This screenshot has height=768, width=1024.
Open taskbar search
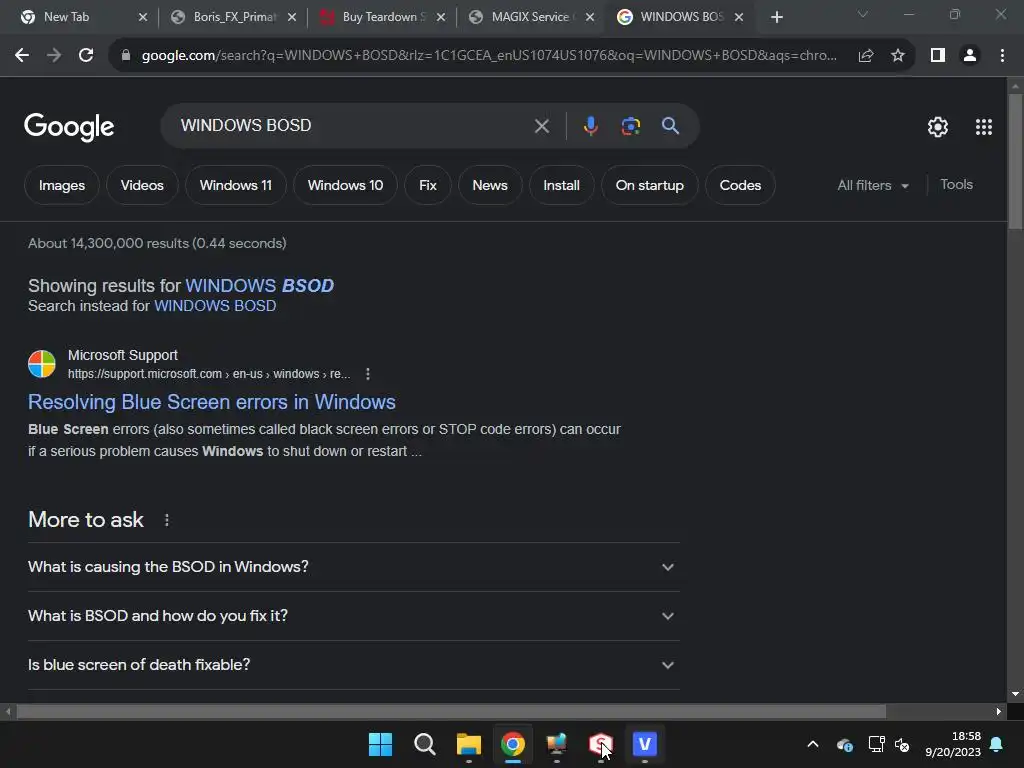[x=424, y=744]
